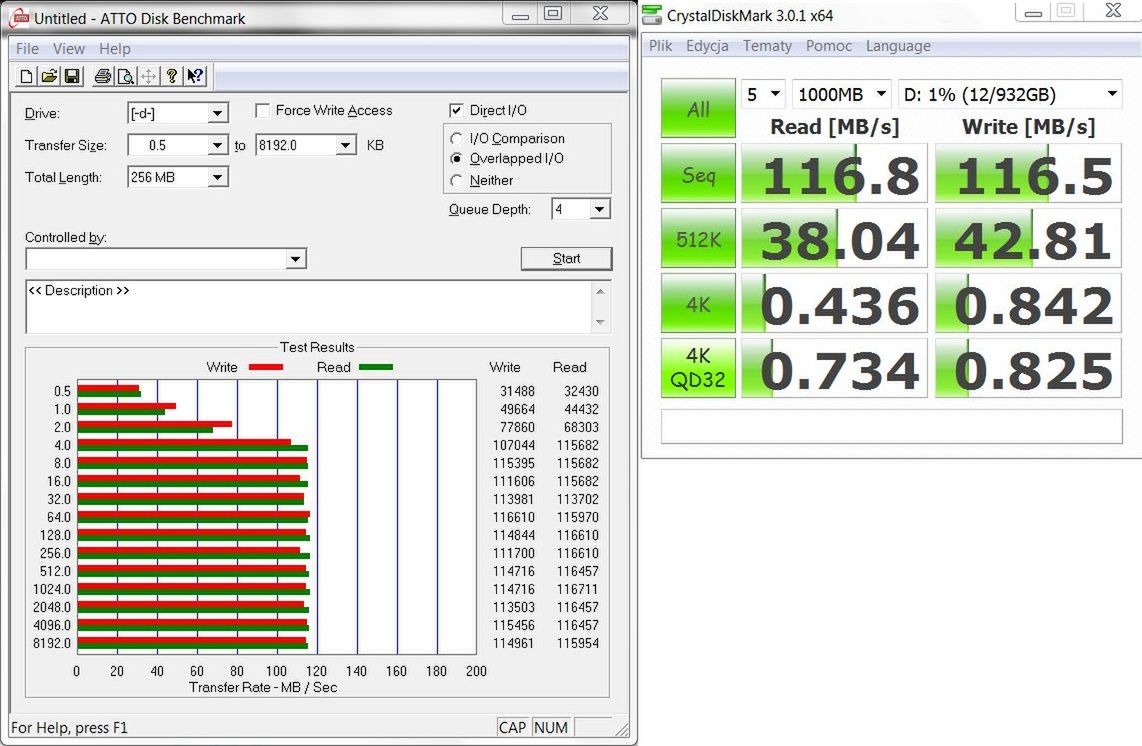Screen dimensions: 1142x746
Task: Click the ATTO Disk Benchmark title icon
Action: pos(19,17)
